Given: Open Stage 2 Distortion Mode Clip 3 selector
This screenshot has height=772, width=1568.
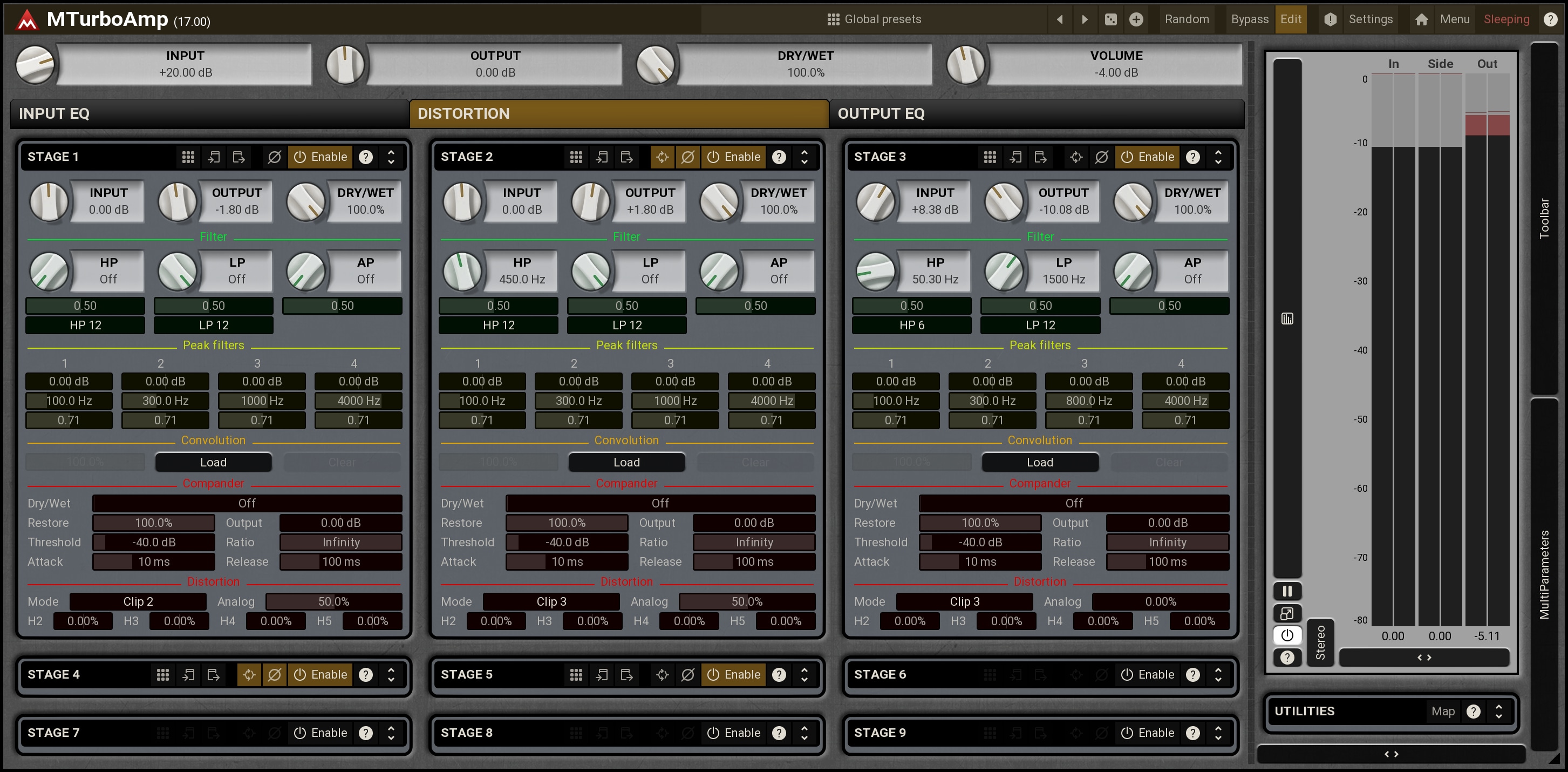Looking at the screenshot, I should tap(551, 601).
